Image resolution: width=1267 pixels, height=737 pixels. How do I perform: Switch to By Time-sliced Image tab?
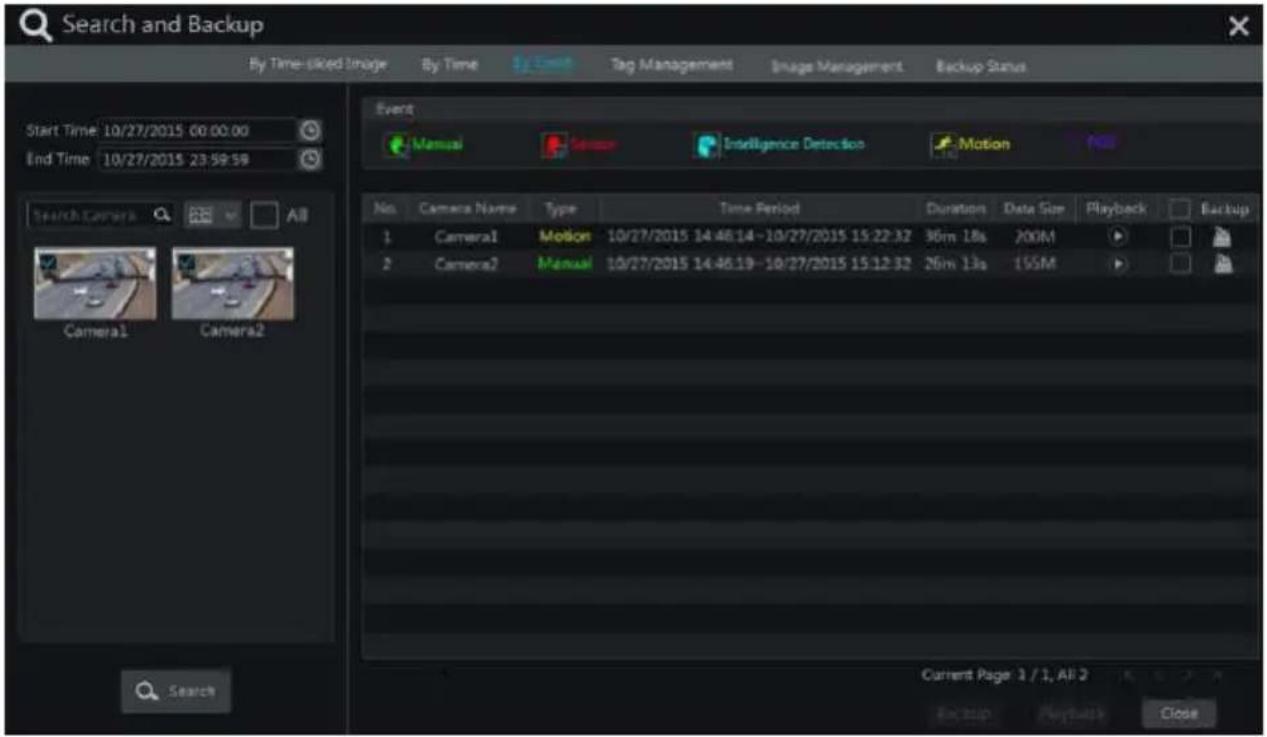coord(317,64)
